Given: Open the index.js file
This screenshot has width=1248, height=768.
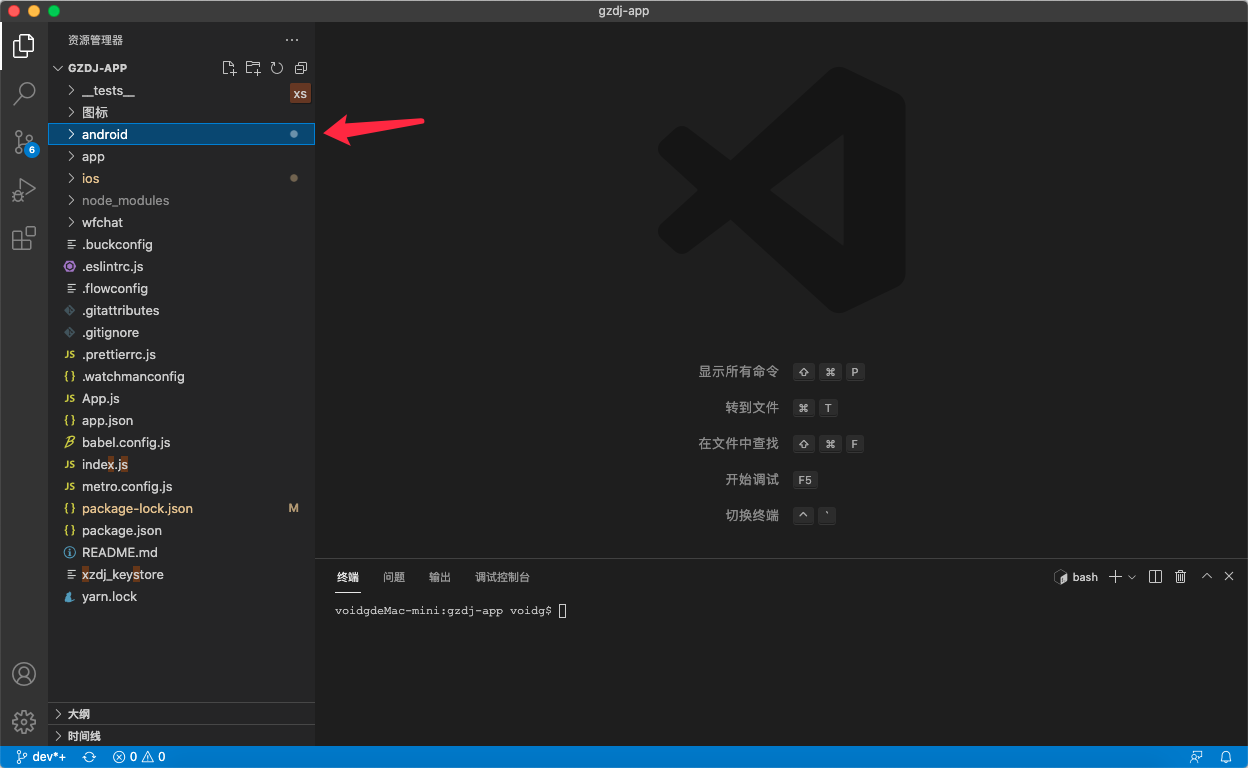Looking at the screenshot, I should point(181,464).
